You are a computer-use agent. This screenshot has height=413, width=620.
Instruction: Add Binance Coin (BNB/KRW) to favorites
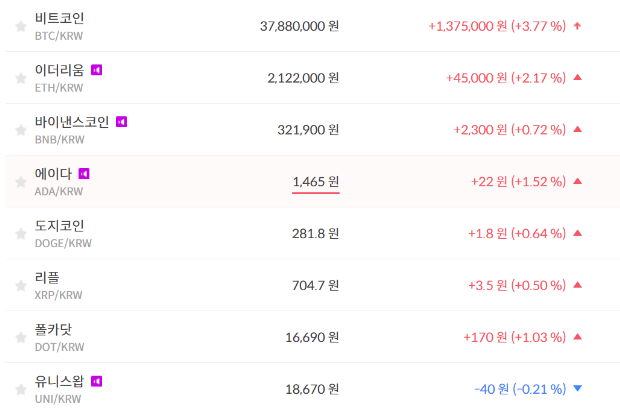tap(21, 130)
